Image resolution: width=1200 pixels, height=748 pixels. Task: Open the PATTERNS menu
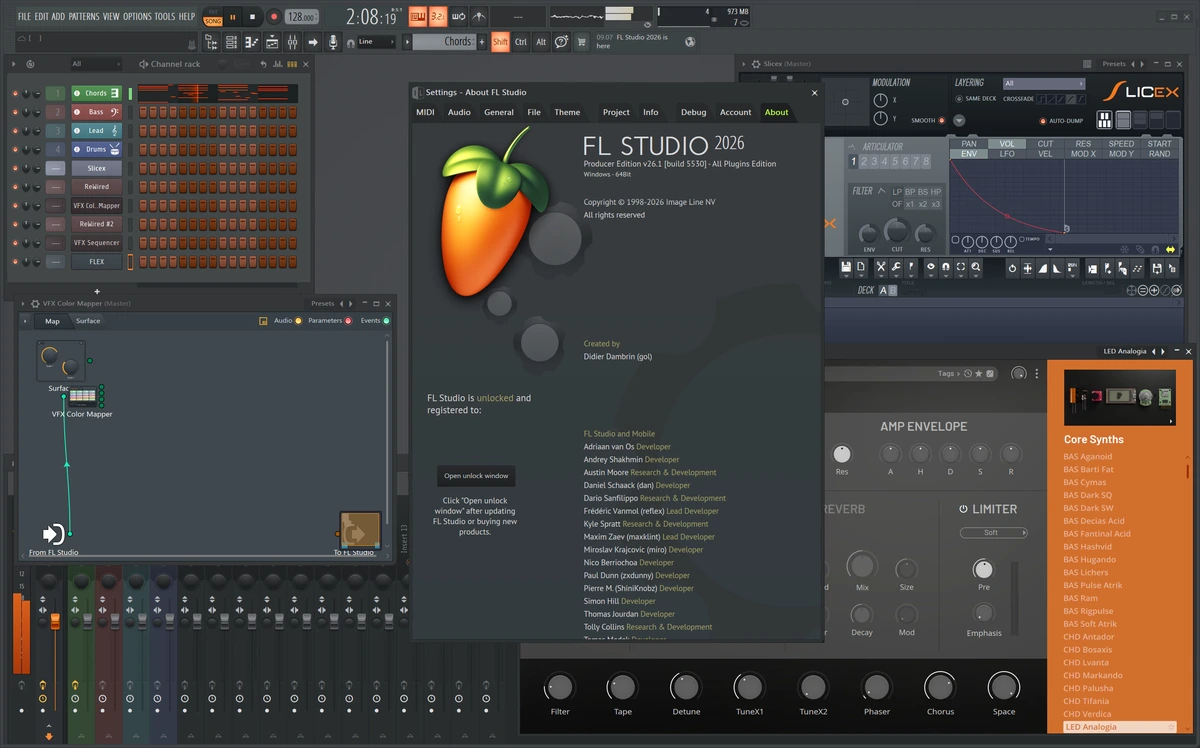(84, 17)
